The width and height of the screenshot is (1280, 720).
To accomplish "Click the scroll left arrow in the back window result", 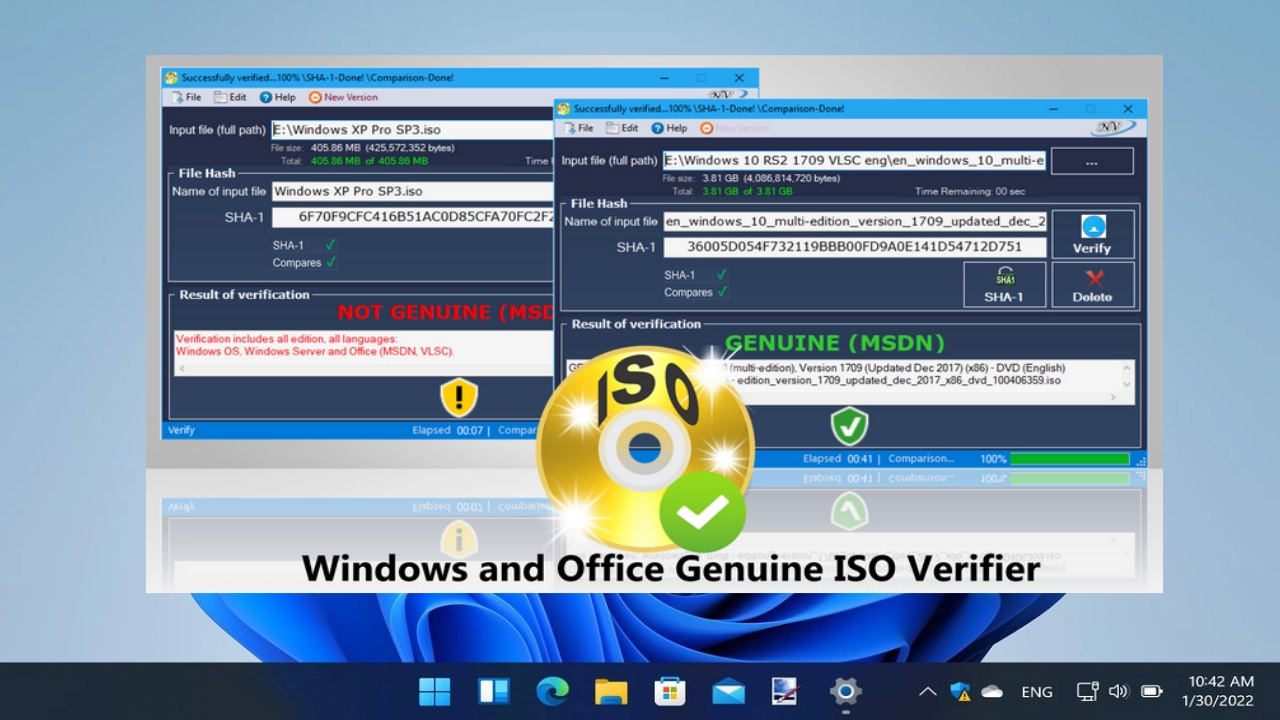I will point(182,368).
